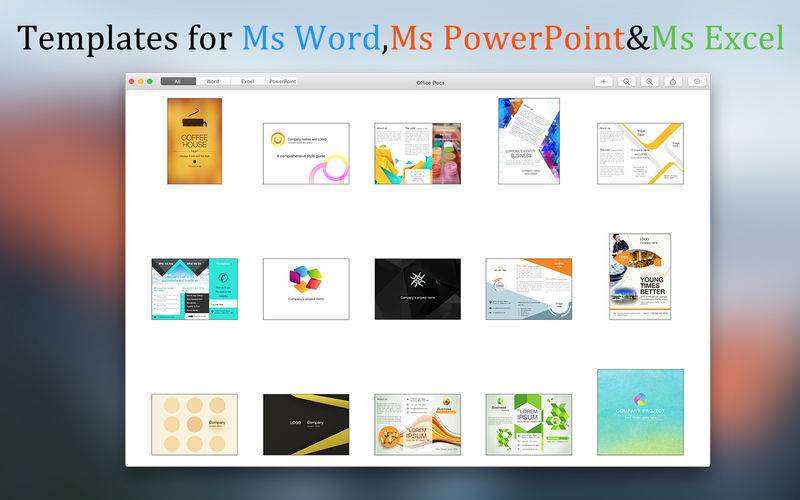The width and height of the screenshot is (800, 500).
Task: Open the colorful polygon brochure template
Action: [x=417, y=154]
